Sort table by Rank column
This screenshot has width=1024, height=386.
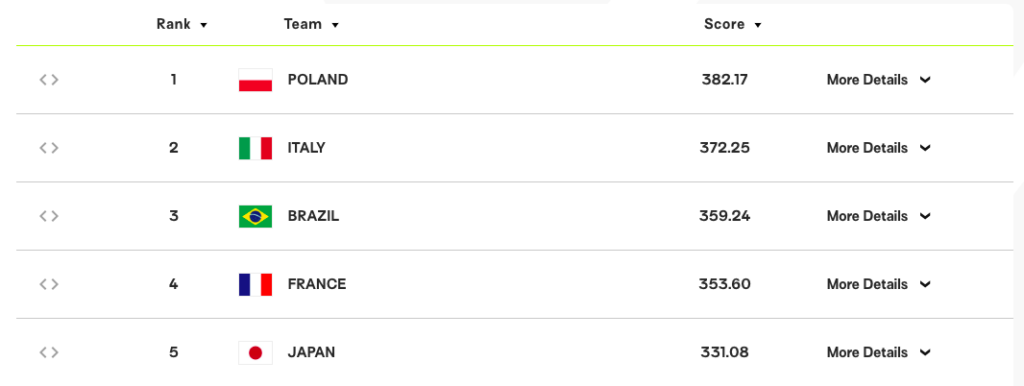[182, 24]
